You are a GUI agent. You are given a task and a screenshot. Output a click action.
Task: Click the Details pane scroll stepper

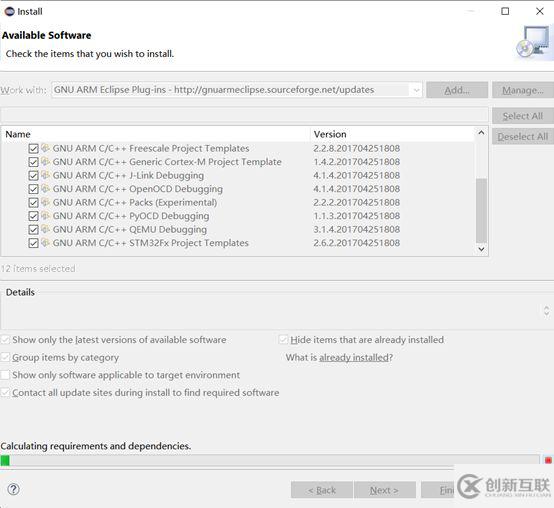click(547, 311)
